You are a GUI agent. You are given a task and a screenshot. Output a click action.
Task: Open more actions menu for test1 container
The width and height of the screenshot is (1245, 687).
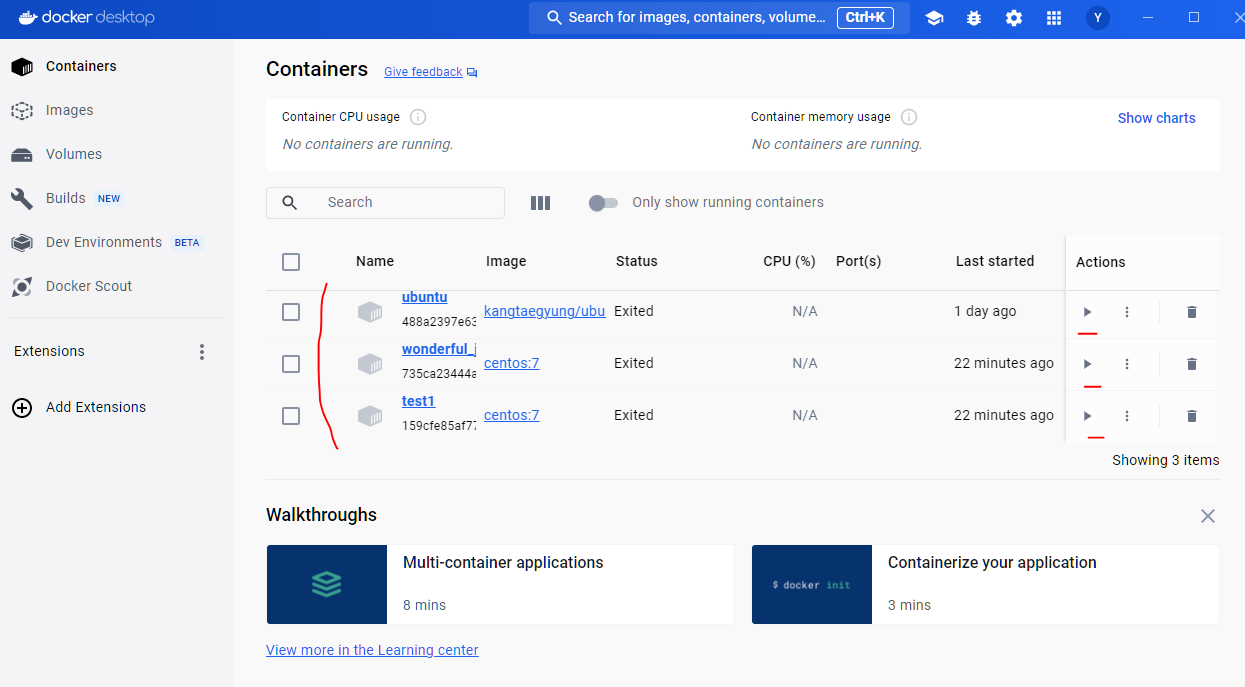pos(1127,416)
